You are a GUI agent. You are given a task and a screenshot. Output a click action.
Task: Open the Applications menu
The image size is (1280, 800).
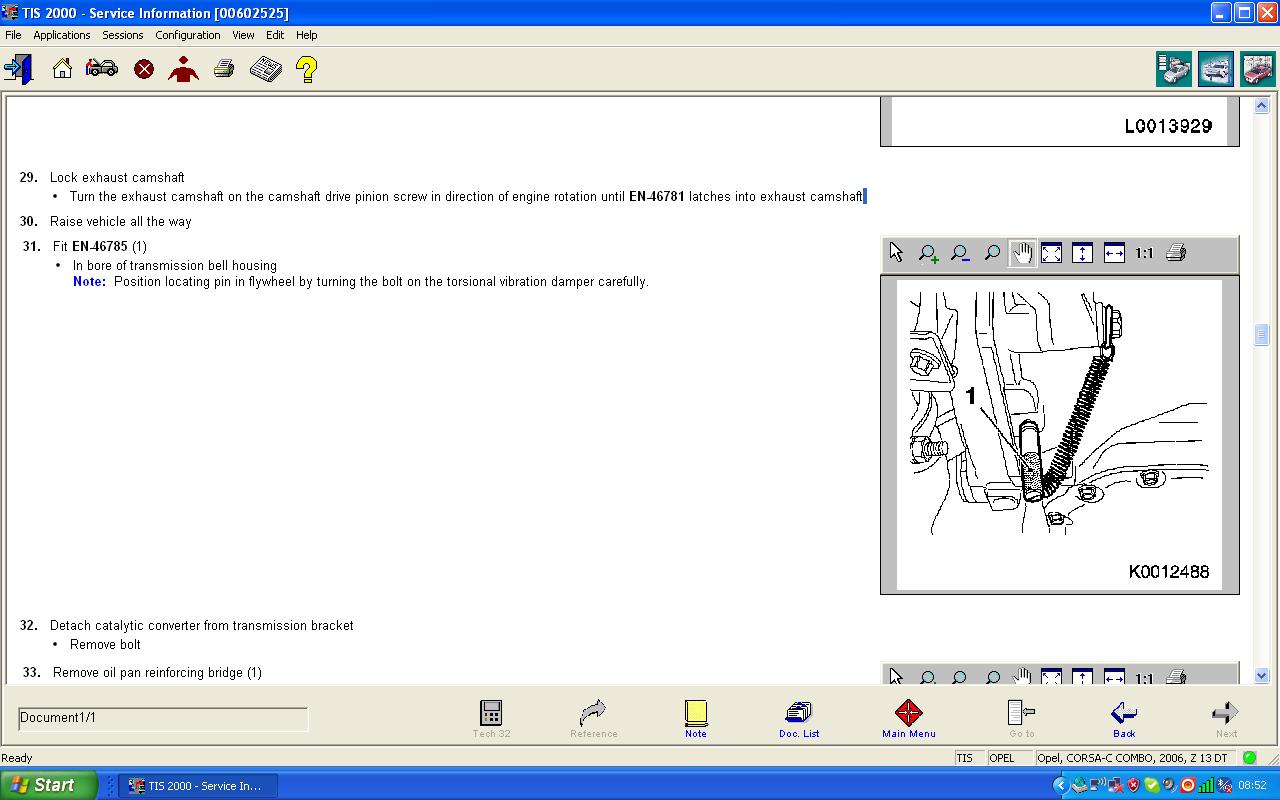point(61,35)
